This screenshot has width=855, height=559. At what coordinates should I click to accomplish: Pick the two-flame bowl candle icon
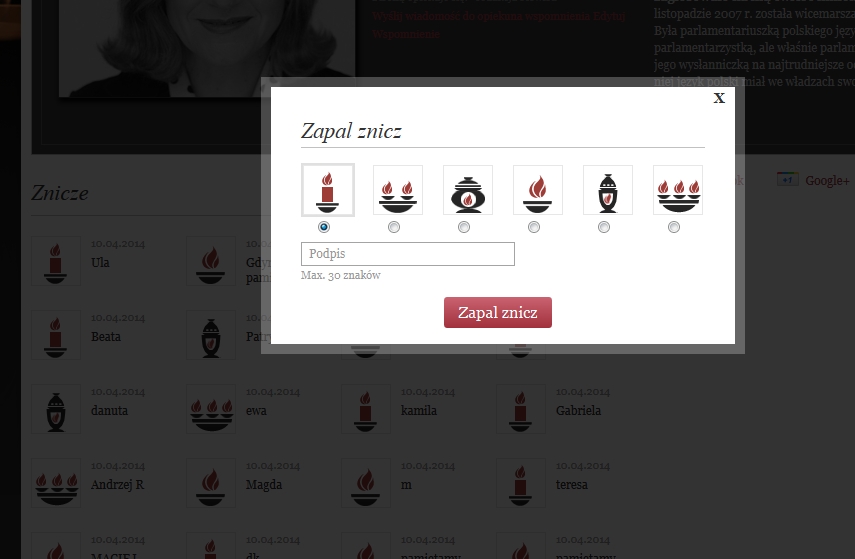click(398, 190)
